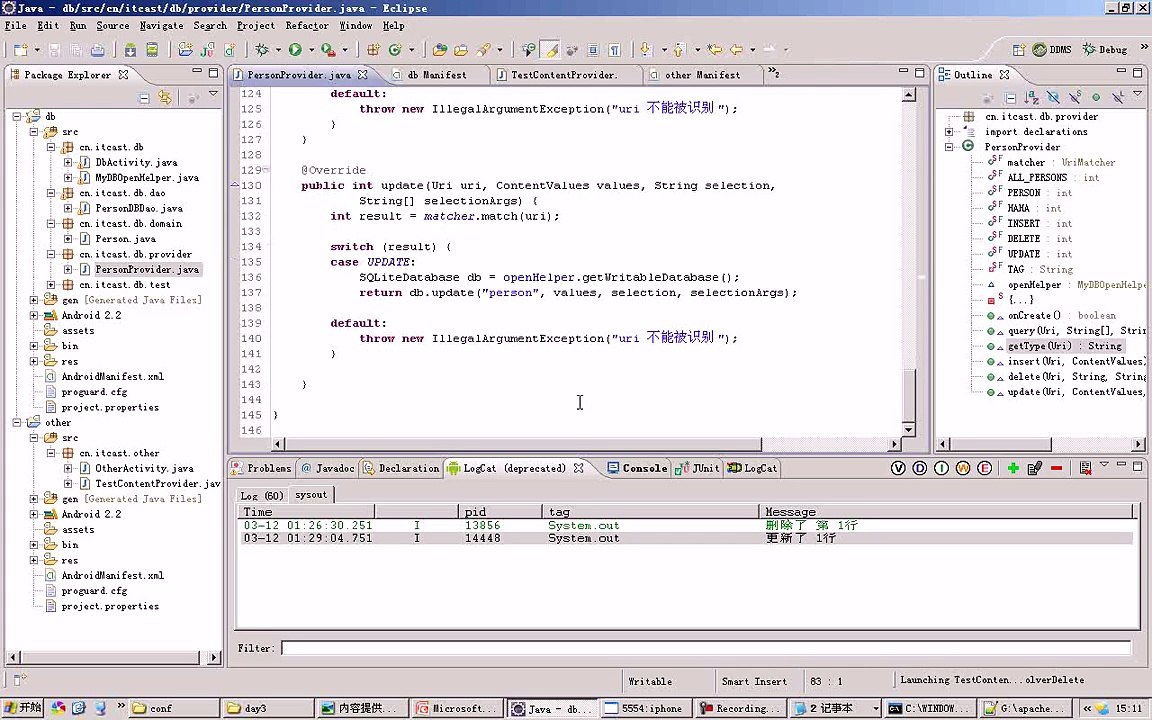The width and height of the screenshot is (1152, 720).
Task: Toggle Hide Local Types in Outline
Action: [1117, 98]
